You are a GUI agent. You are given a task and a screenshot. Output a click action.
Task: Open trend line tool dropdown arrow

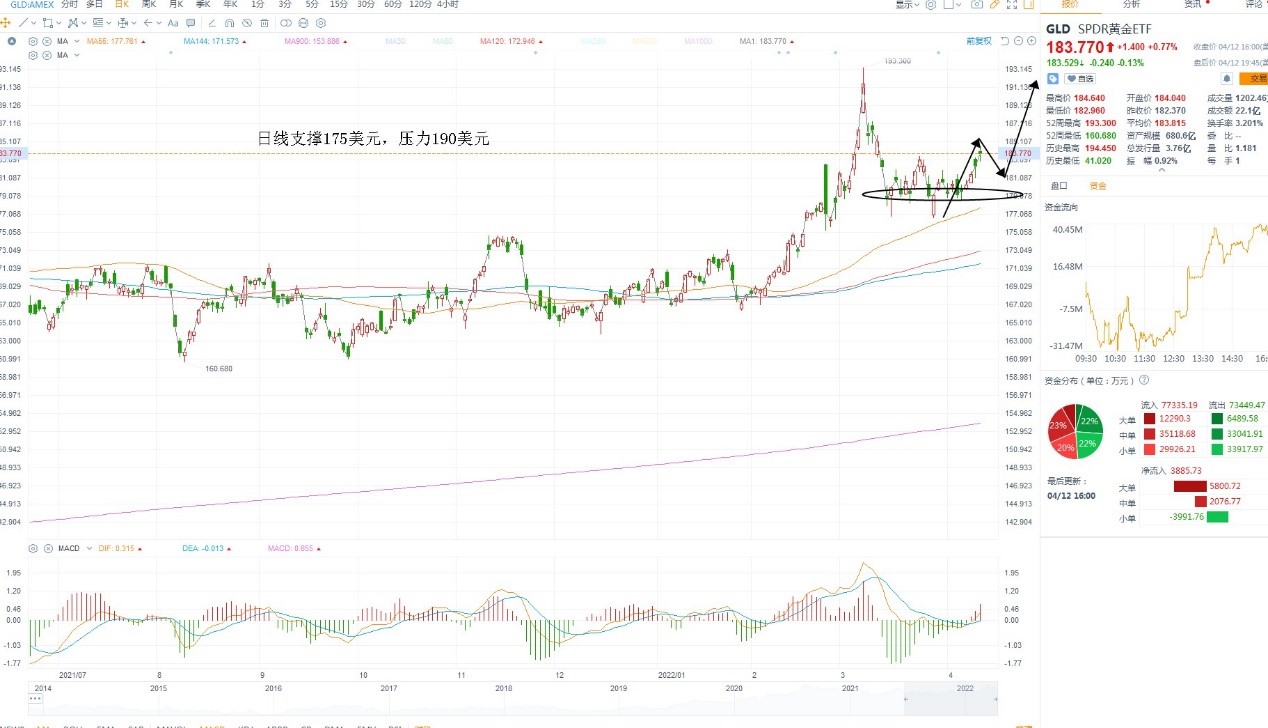pyautogui.click(x=34, y=23)
